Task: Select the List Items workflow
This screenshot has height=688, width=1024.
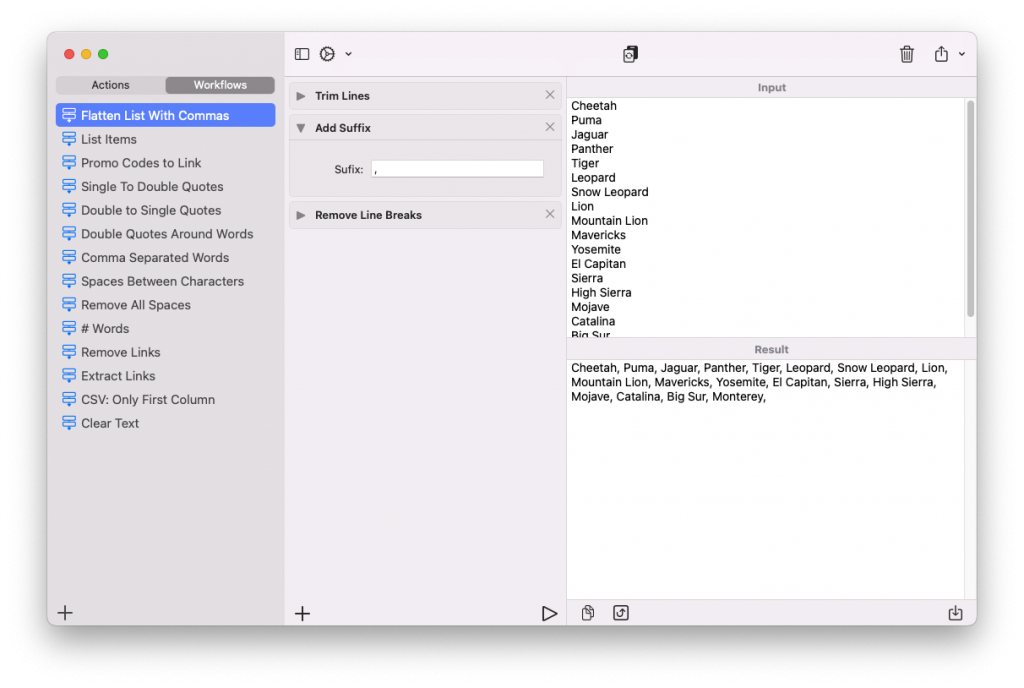Action: point(165,139)
